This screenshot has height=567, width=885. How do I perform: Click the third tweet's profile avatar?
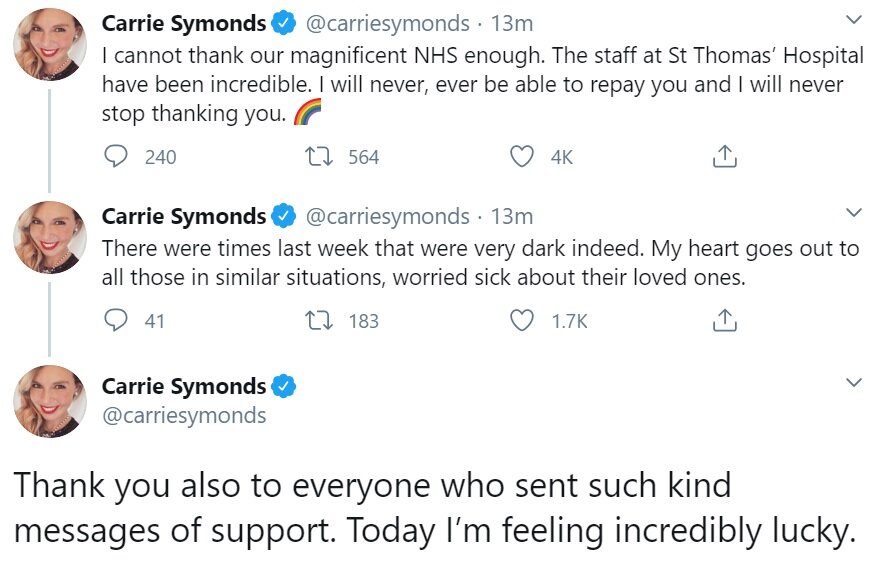coord(49,400)
